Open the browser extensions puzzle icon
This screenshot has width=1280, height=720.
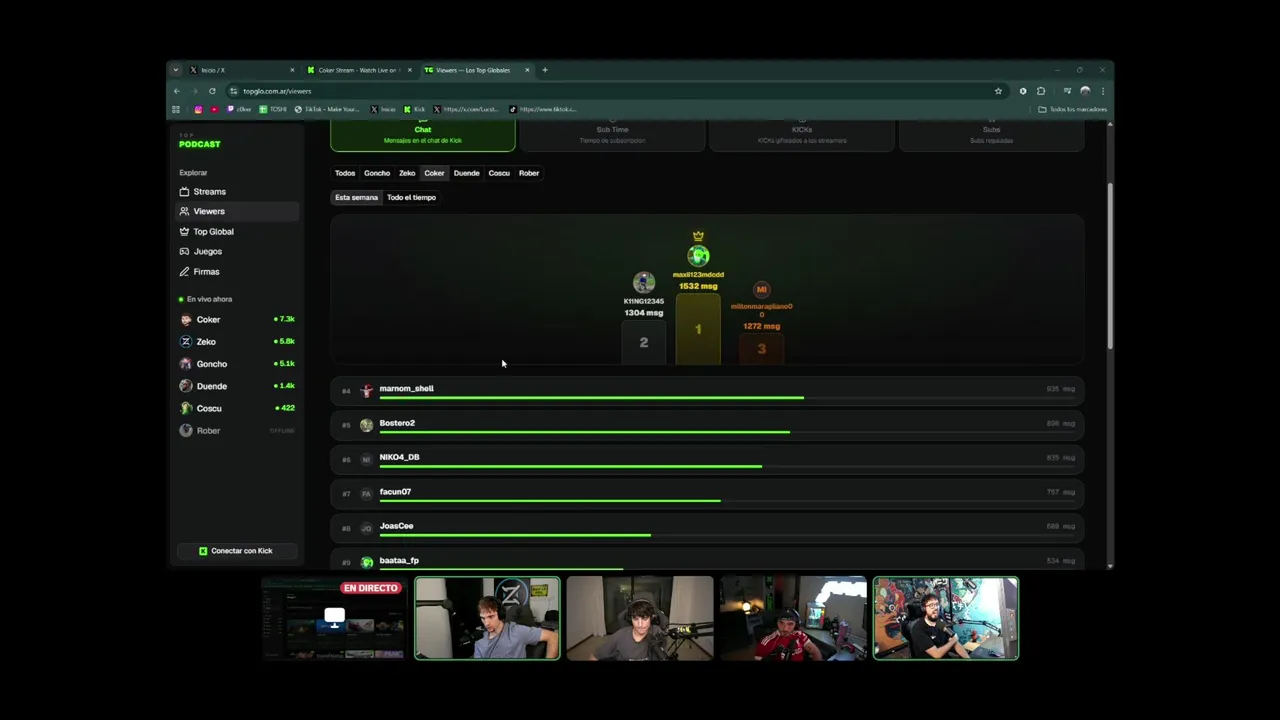(1041, 91)
